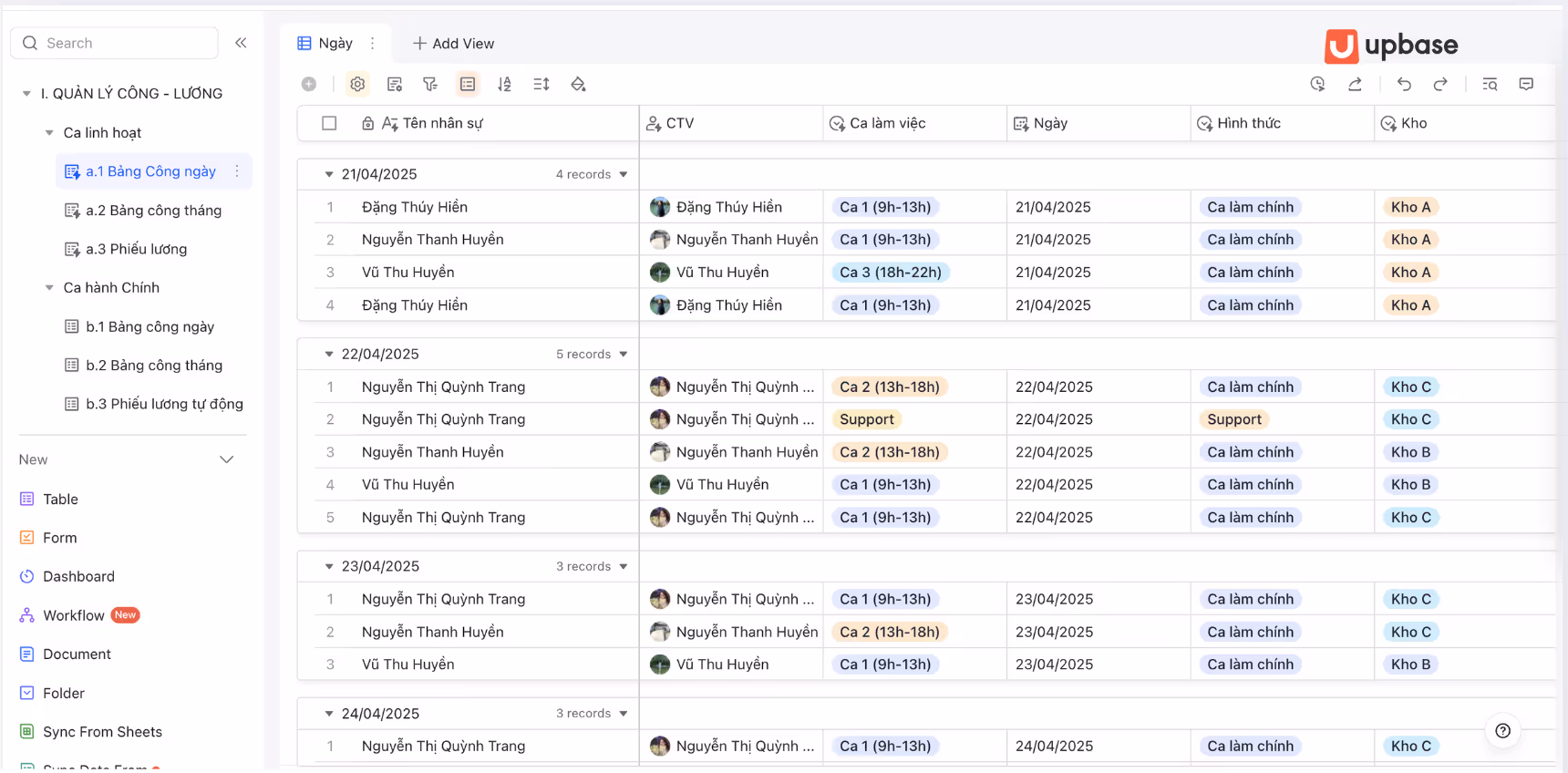Open b.2 Bảng công tháng table
Screen dimensions: 1568x773
153,366
